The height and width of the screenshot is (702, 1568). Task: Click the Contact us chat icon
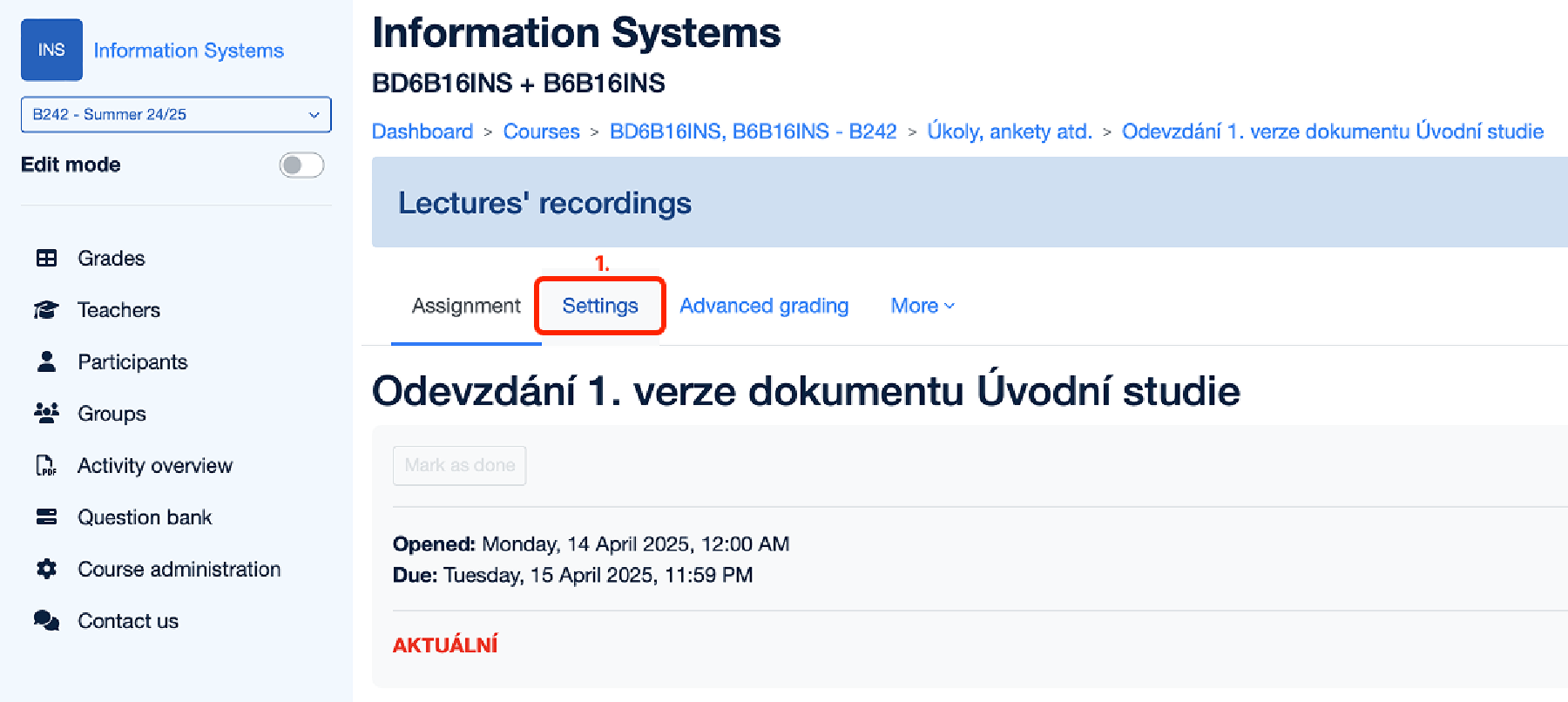[46, 620]
